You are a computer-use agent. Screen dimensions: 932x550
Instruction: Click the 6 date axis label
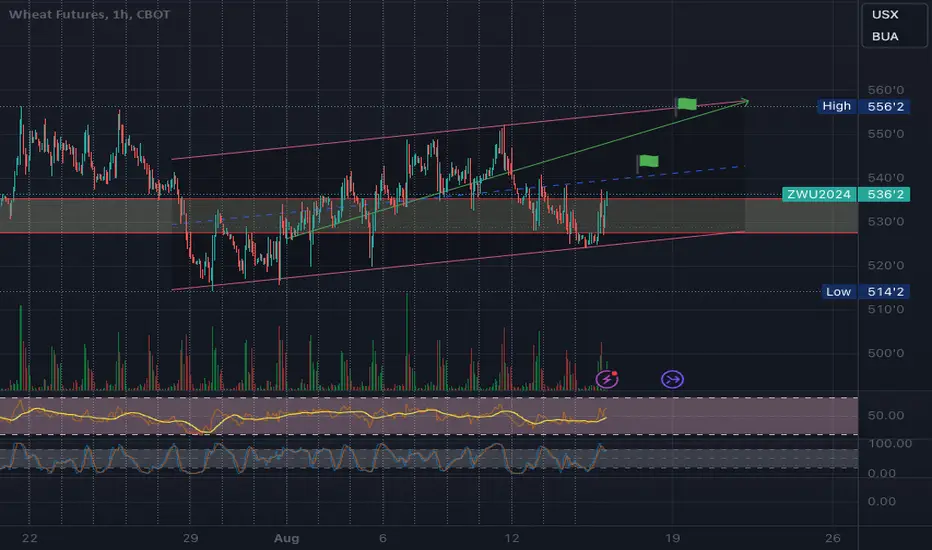pyautogui.click(x=382, y=538)
